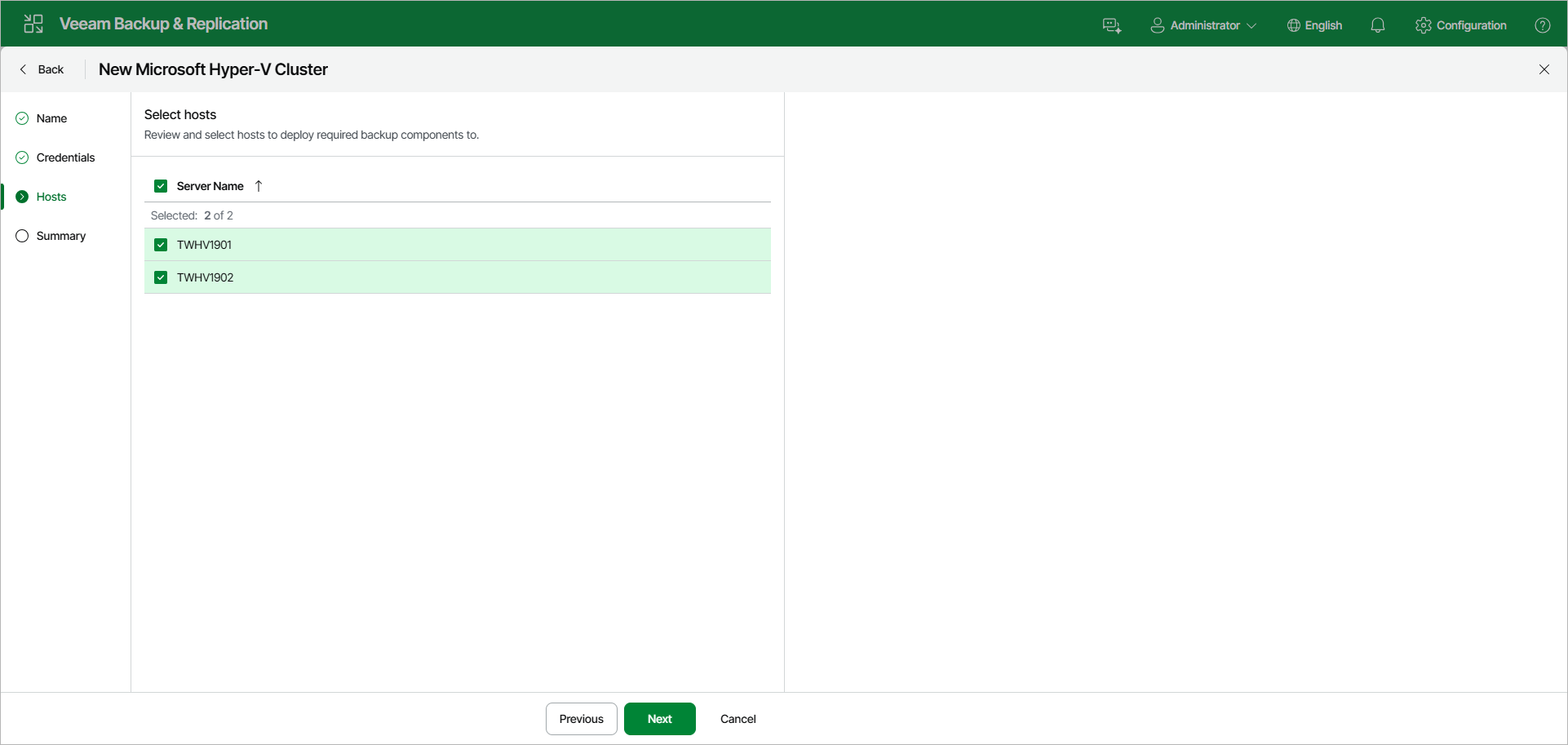Click the New Microsoft Hyper-V Cluster heading

click(213, 69)
